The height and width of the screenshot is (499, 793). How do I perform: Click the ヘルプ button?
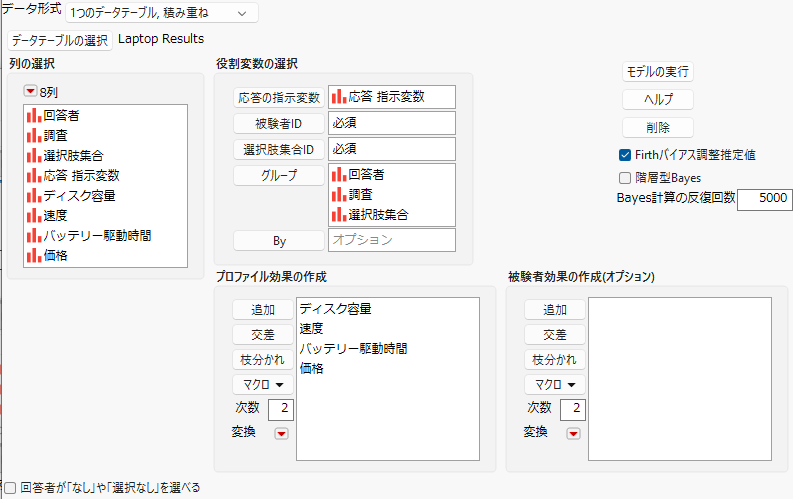pos(657,100)
